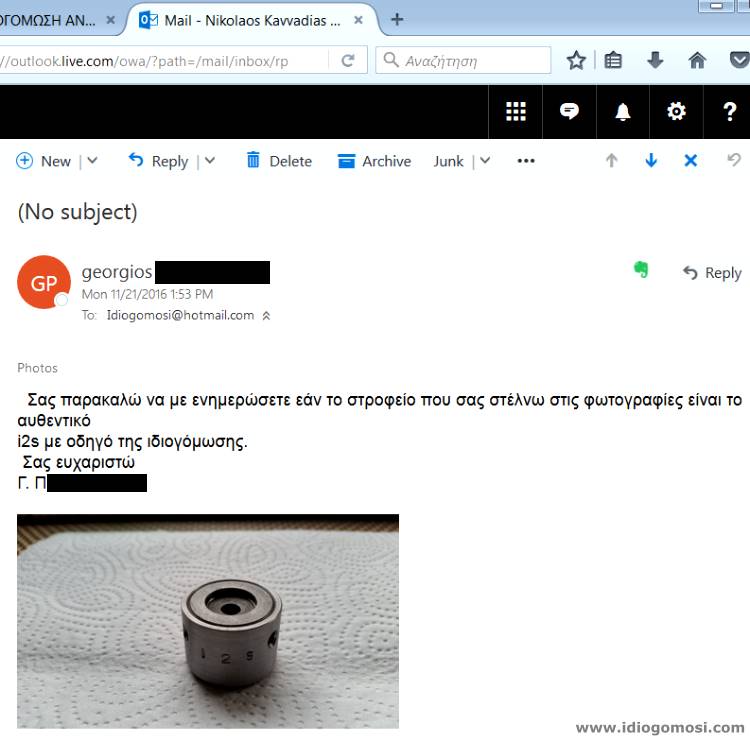Open the attached i2s bearing photo
This screenshot has height=740, width=750.
click(x=208, y=621)
